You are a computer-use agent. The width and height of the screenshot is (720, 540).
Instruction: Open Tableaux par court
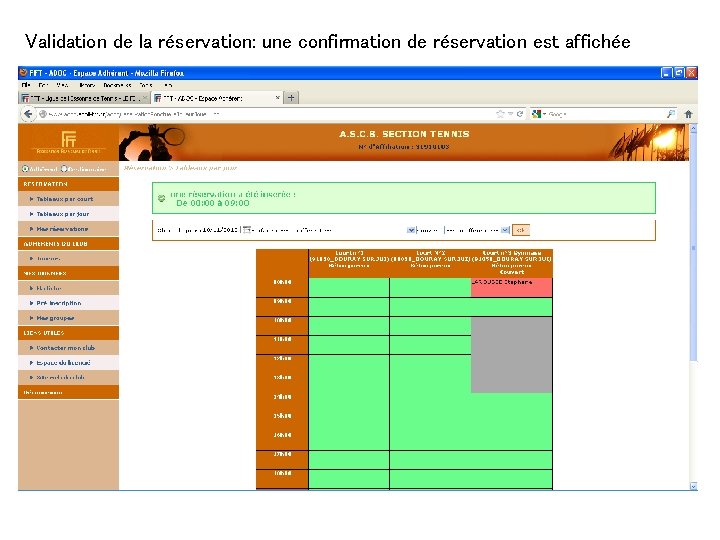pyautogui.click(x=65, y=199)
